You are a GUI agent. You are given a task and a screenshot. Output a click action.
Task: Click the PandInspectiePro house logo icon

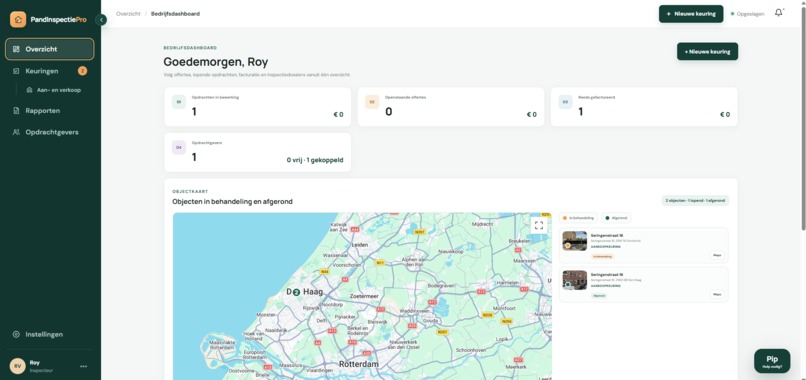(x=18, y=20)
